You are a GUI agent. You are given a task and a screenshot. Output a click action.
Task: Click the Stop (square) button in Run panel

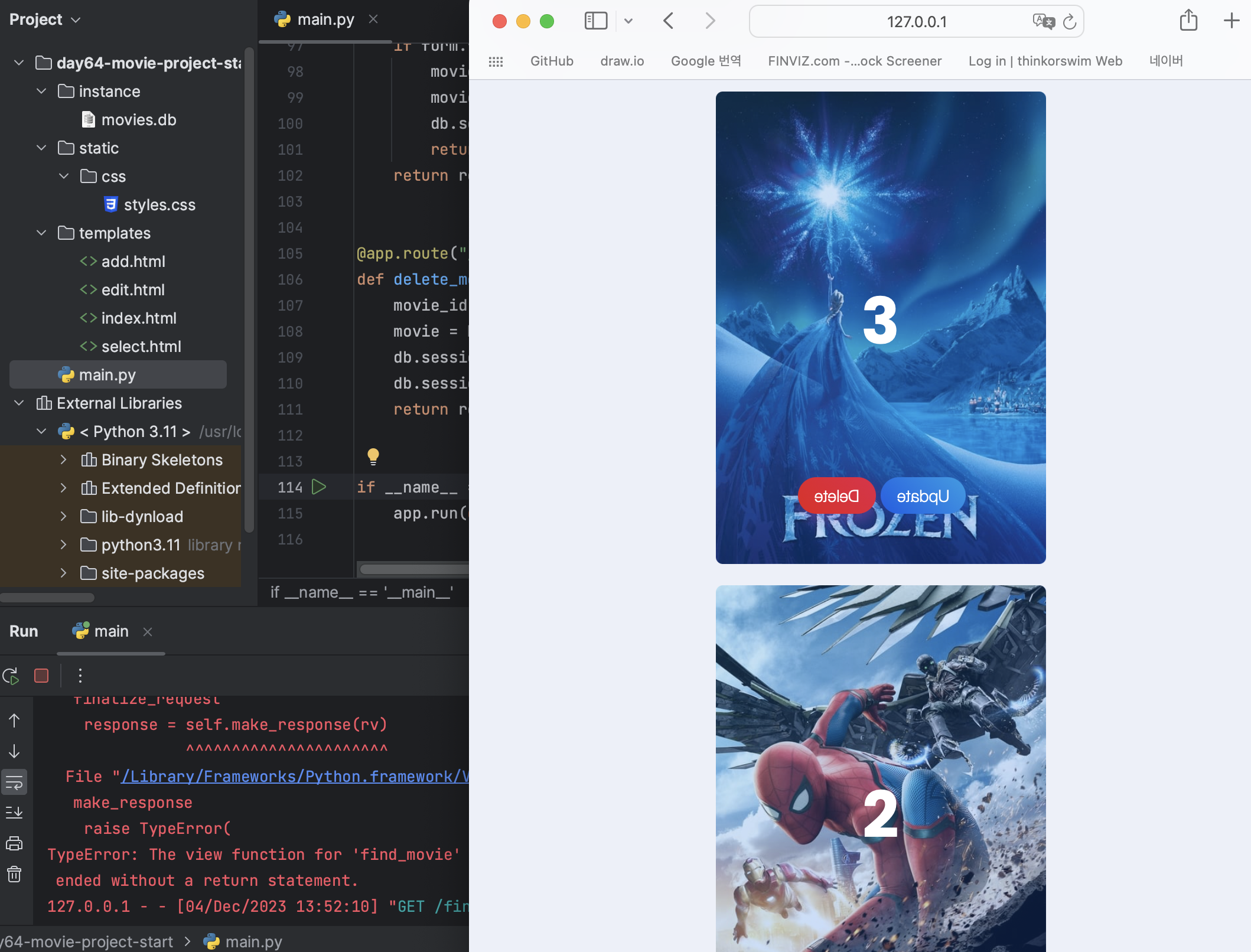pos(41,676)
